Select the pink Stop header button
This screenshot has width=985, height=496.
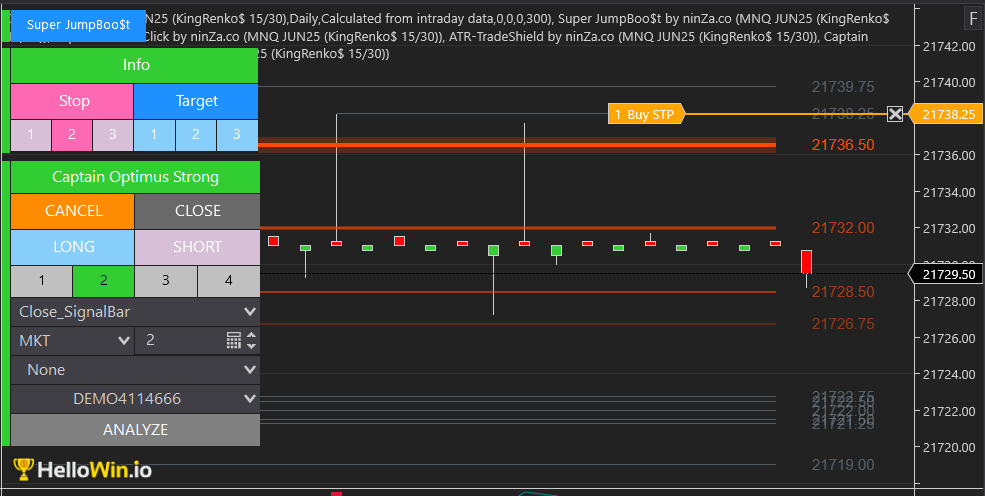pos(72,101)
